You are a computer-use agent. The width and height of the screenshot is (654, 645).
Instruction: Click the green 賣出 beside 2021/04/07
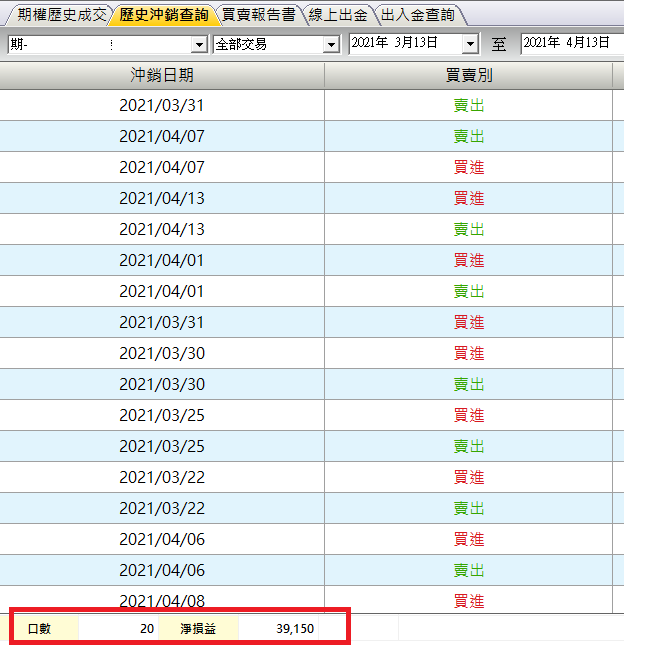tap(469, 136)
